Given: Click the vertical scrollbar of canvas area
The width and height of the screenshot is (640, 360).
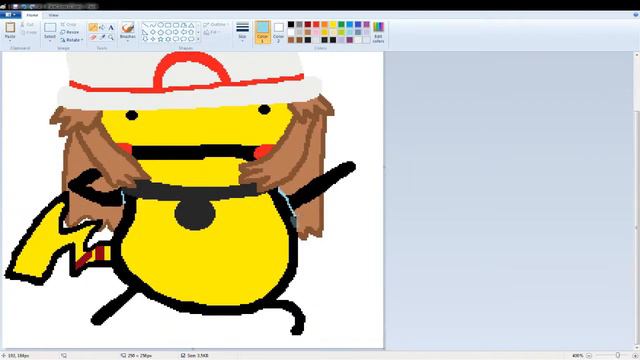Looking at the screenshot, I should [637, 200].
